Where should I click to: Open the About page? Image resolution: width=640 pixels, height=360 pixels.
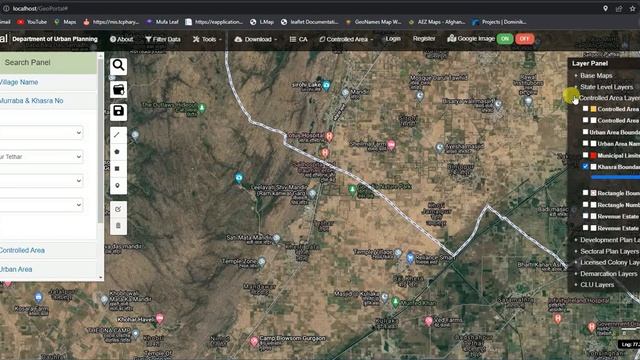[x=122, y=39]
